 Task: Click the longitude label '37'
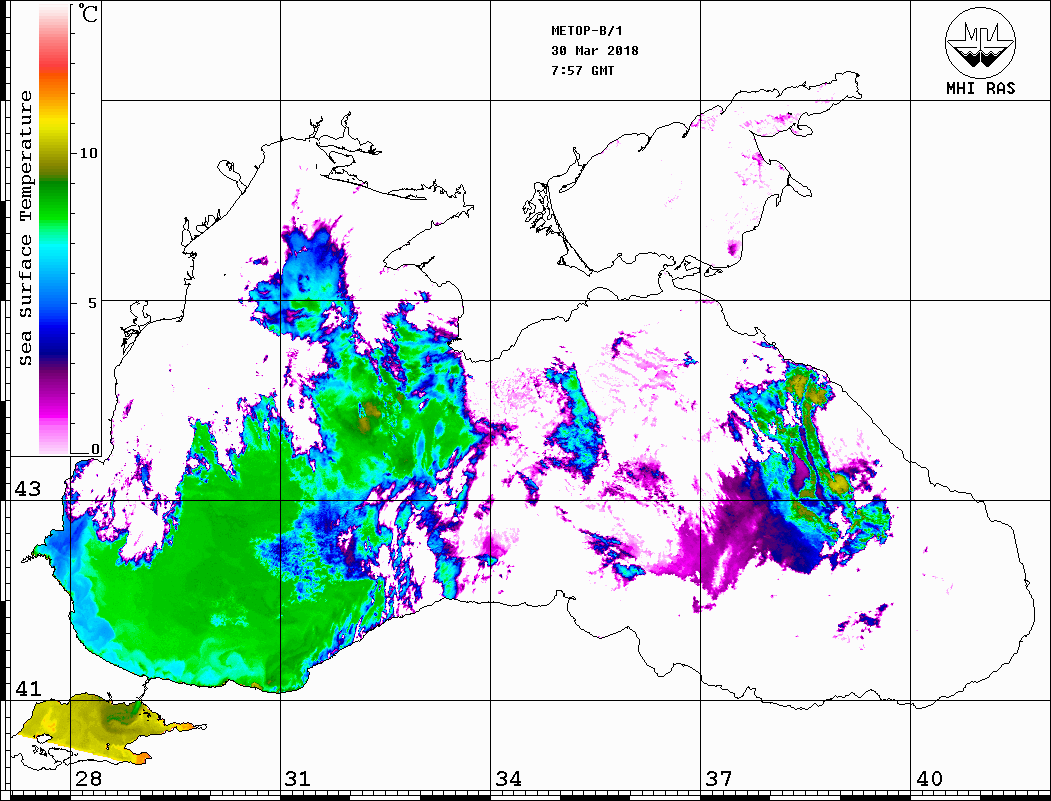pyautogui.click(x=719, y=779)
